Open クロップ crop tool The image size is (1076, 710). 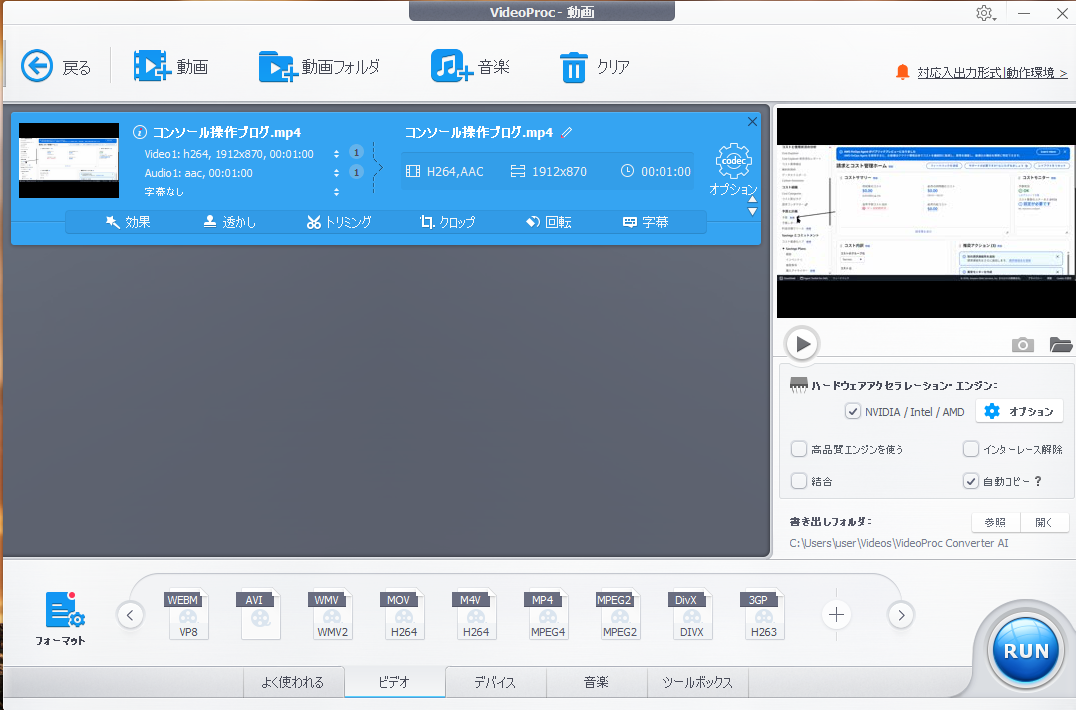coord(447,222)
